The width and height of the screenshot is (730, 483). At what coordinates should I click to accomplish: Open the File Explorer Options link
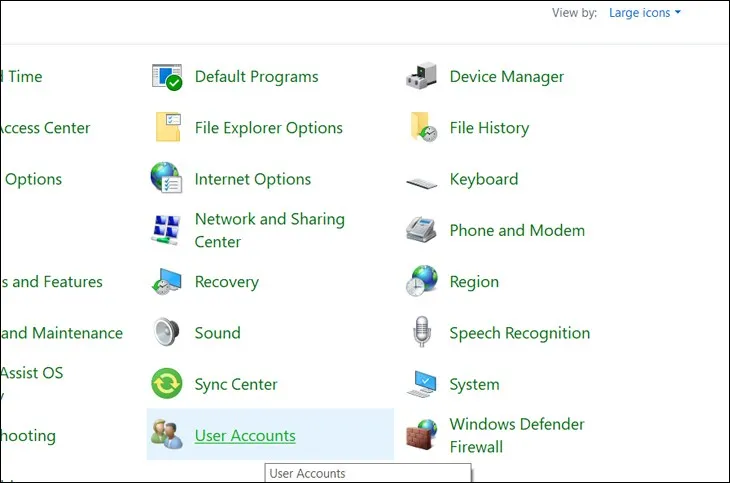269,128
